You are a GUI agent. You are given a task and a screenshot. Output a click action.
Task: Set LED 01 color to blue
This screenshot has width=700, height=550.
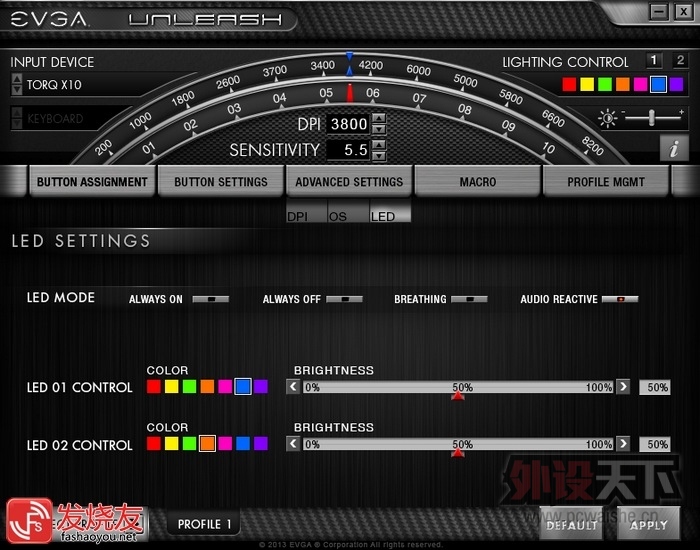(243, 387)
